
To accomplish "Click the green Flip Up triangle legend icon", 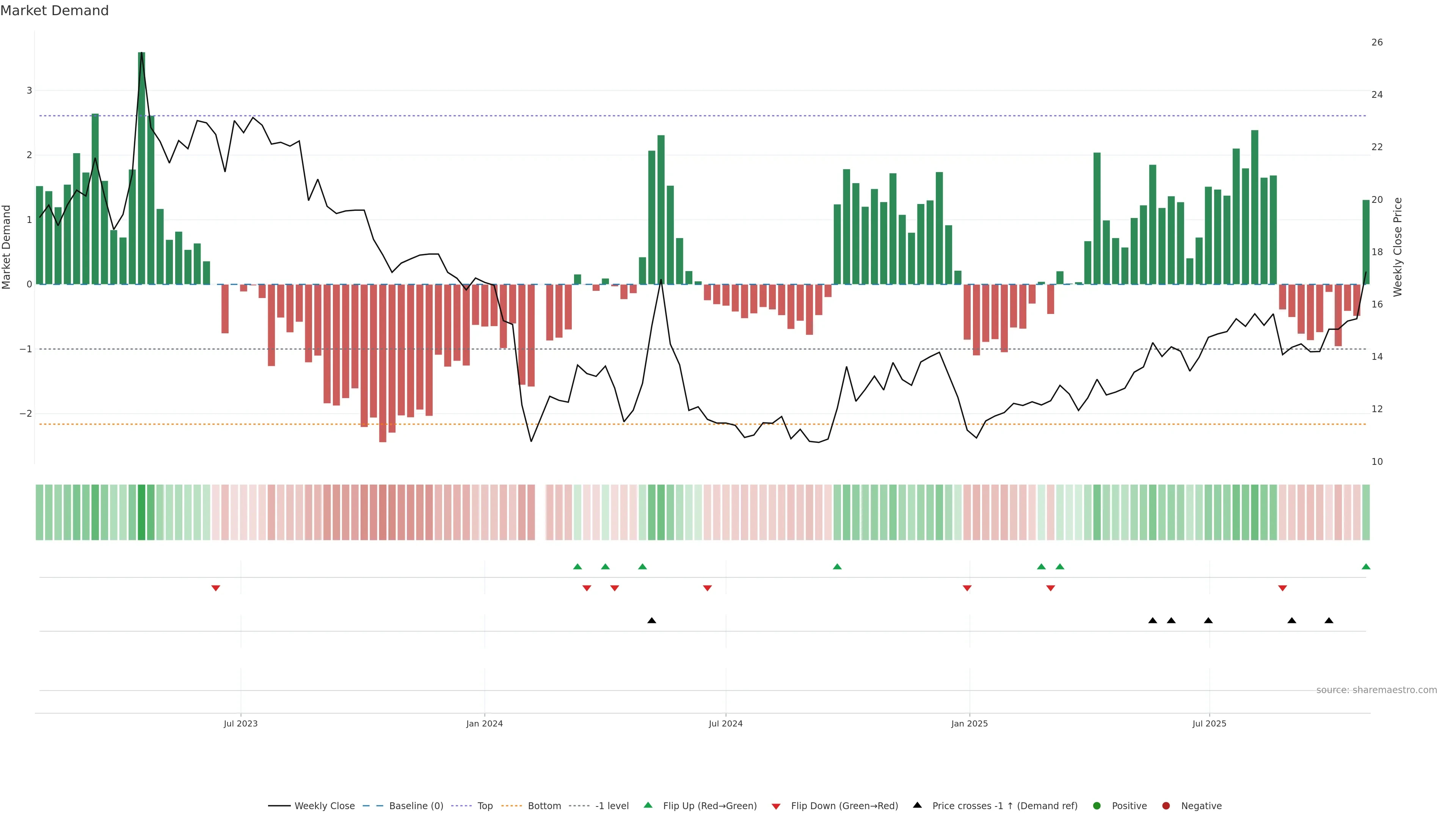I will click(648, 805).
